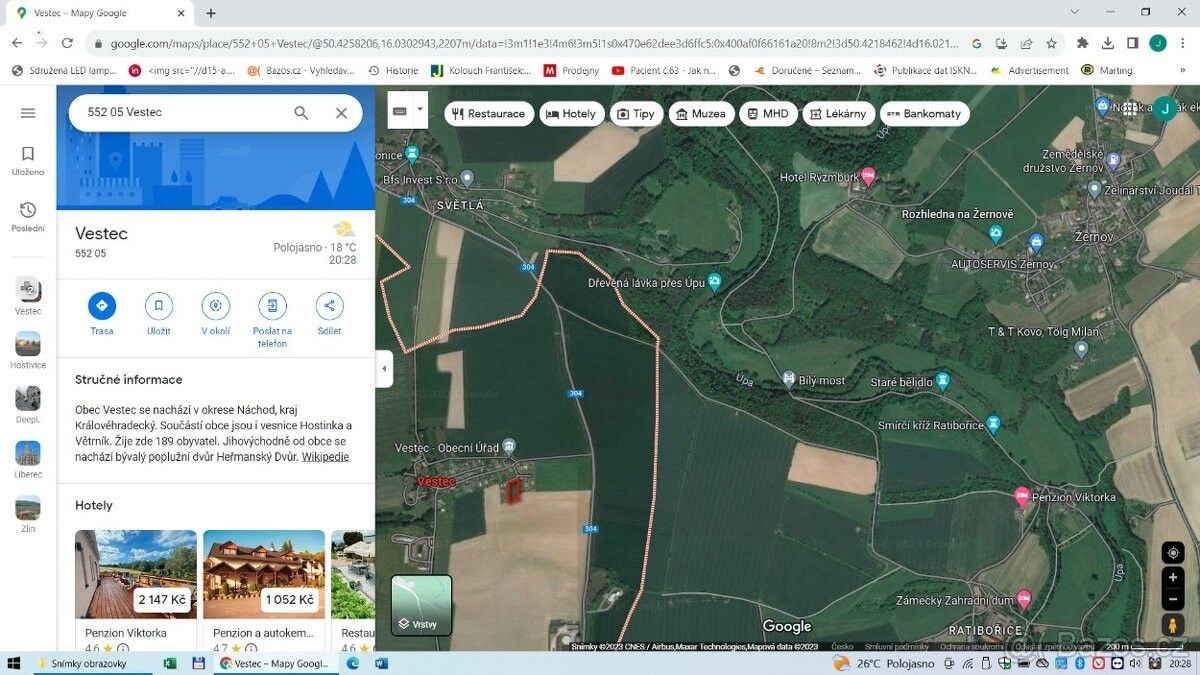
Task: Click the search field with 552 05 Vestec
Action: tap(180, 113)
